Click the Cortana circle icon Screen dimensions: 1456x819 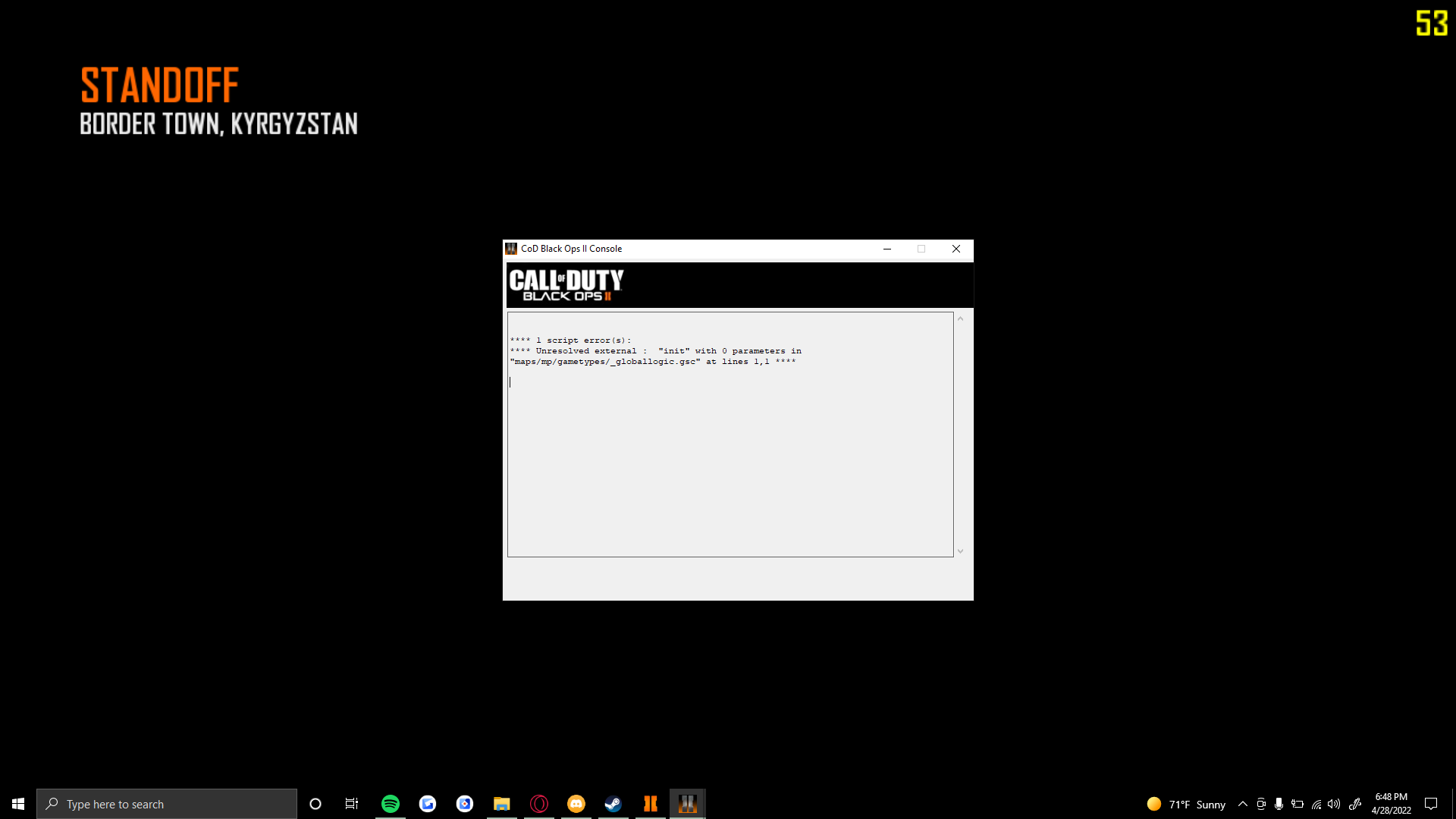[315, 804]
